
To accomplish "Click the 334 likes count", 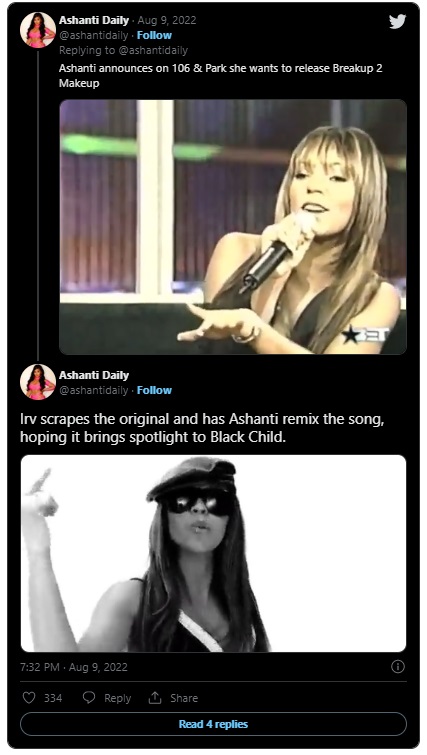I will click(x=53, y=698).
